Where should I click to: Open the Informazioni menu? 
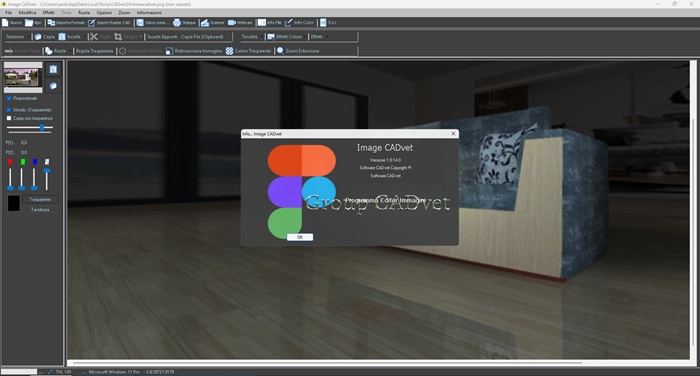149,13
